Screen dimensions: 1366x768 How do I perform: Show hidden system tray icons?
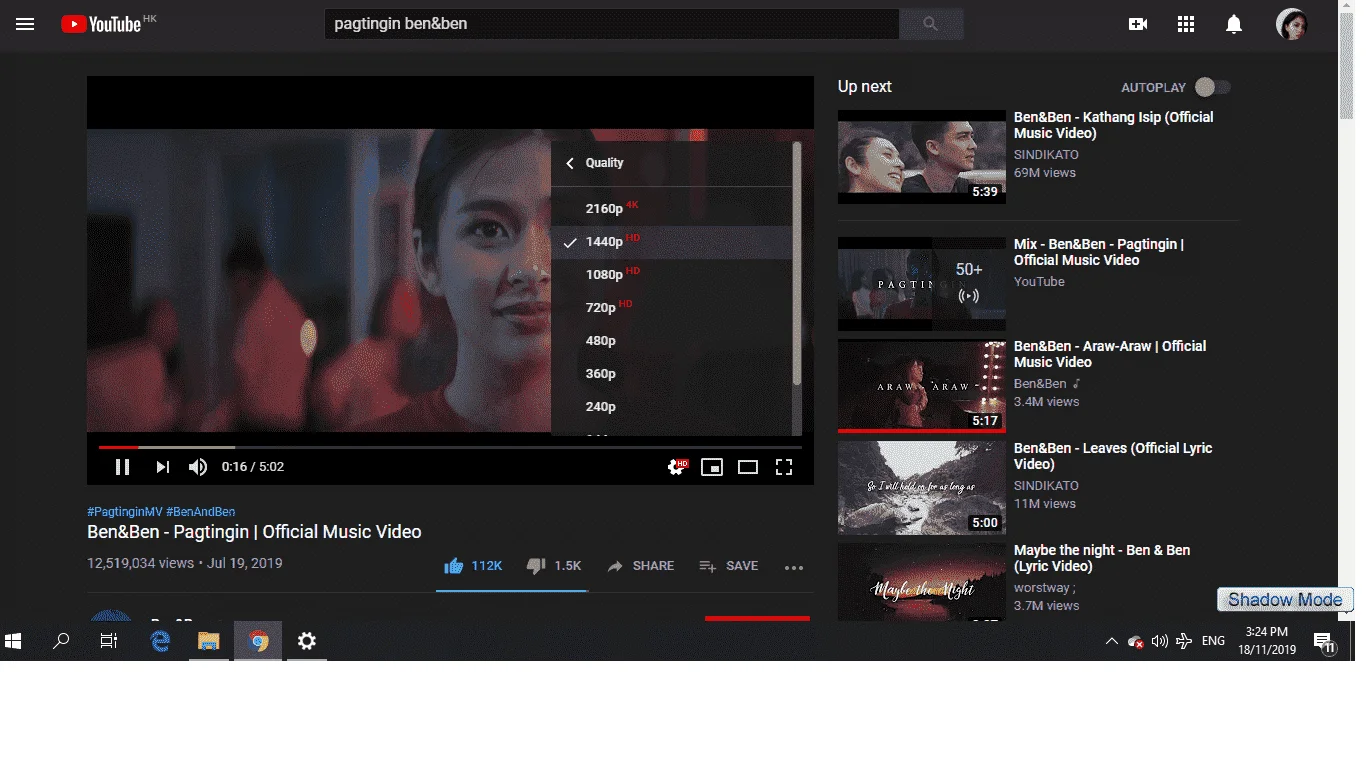[1111, 641]
